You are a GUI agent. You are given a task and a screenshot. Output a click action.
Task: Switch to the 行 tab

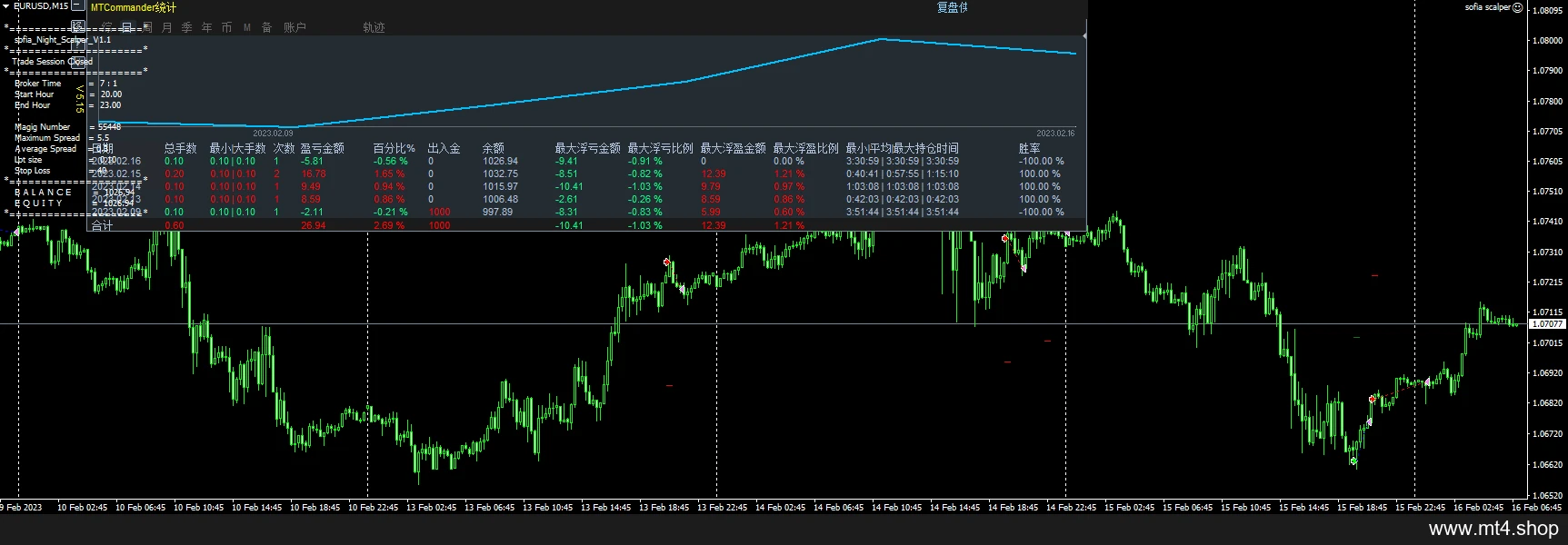point(107,28)
